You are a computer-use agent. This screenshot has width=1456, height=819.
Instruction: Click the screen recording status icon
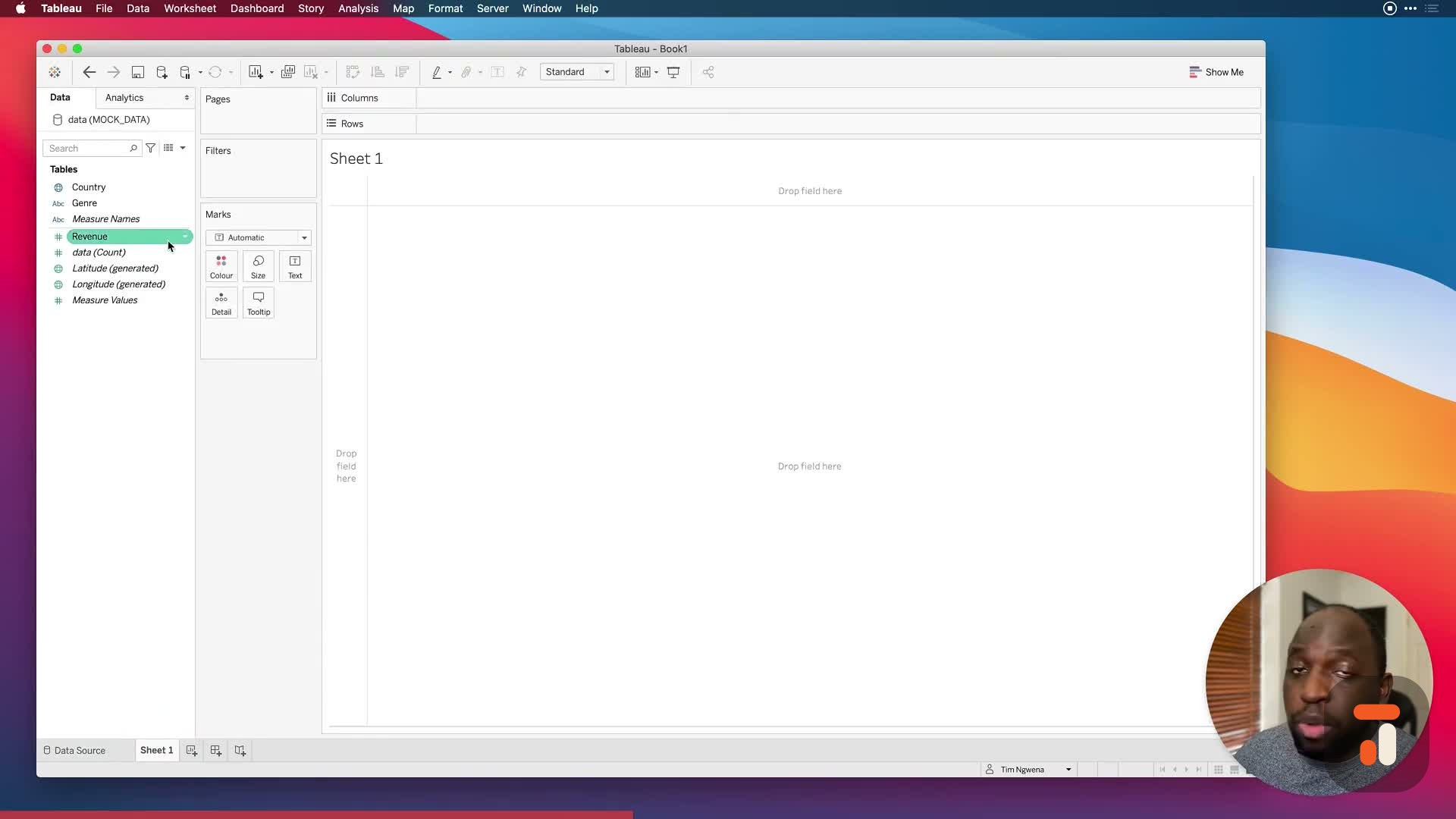(x=1389, y=8)
